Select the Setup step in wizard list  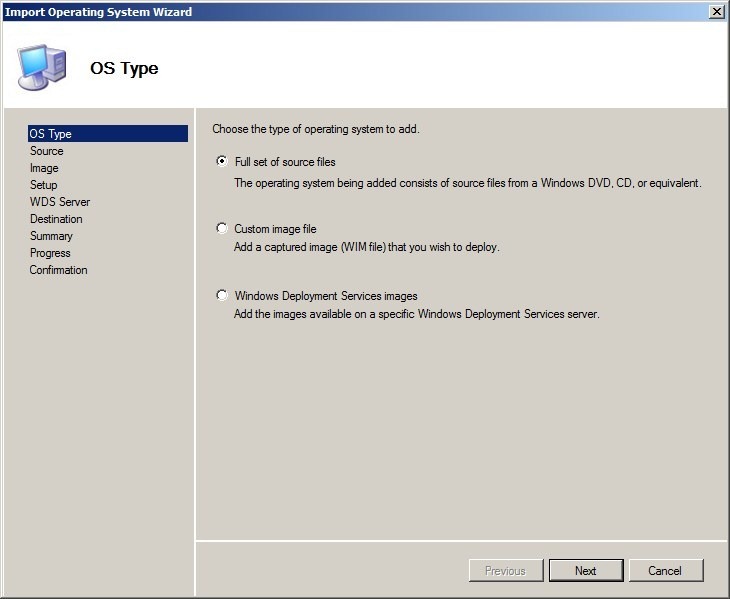click(44, 185)
